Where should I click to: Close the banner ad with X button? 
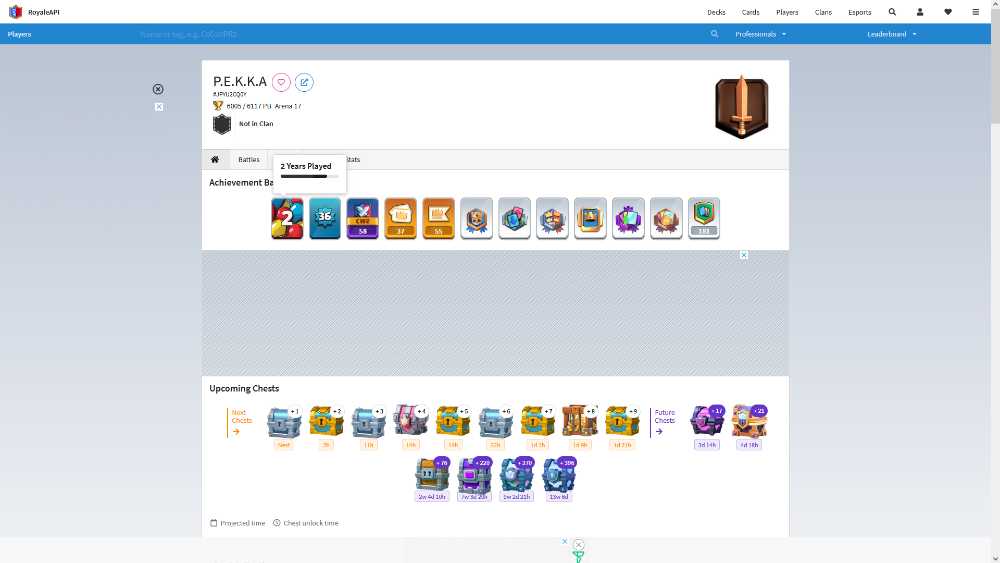point(744,255)
